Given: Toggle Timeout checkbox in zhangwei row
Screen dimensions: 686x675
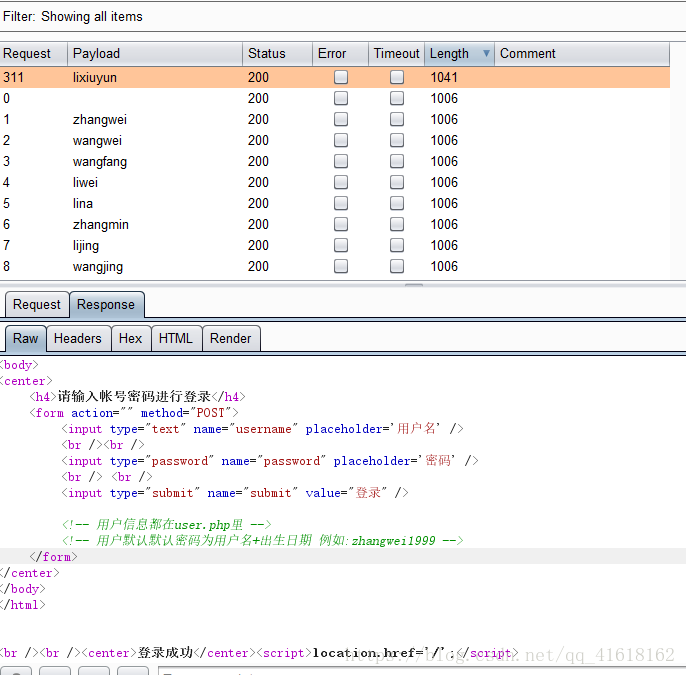Looking at the screenshot, I should (397, 119).
